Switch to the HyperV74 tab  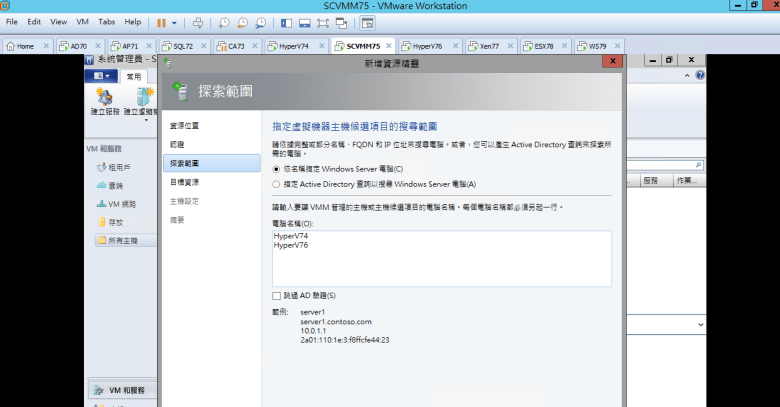[x=291, y=46]
